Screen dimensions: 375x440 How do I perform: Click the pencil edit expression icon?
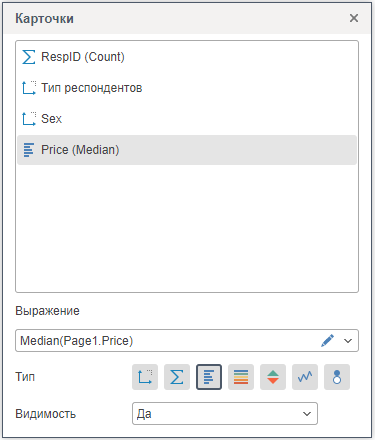327,341
